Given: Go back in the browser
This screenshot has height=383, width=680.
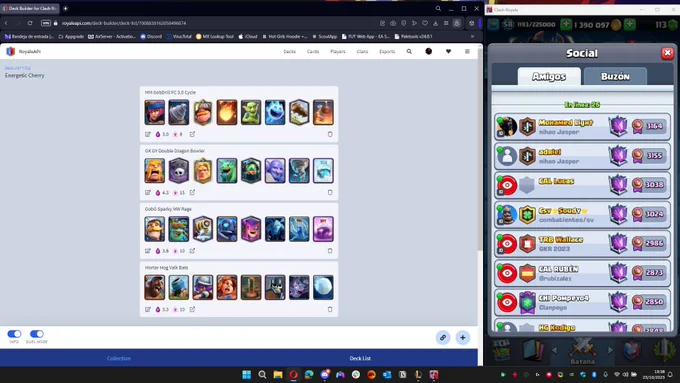Looking at the screenshot, I should click(6, 23).
